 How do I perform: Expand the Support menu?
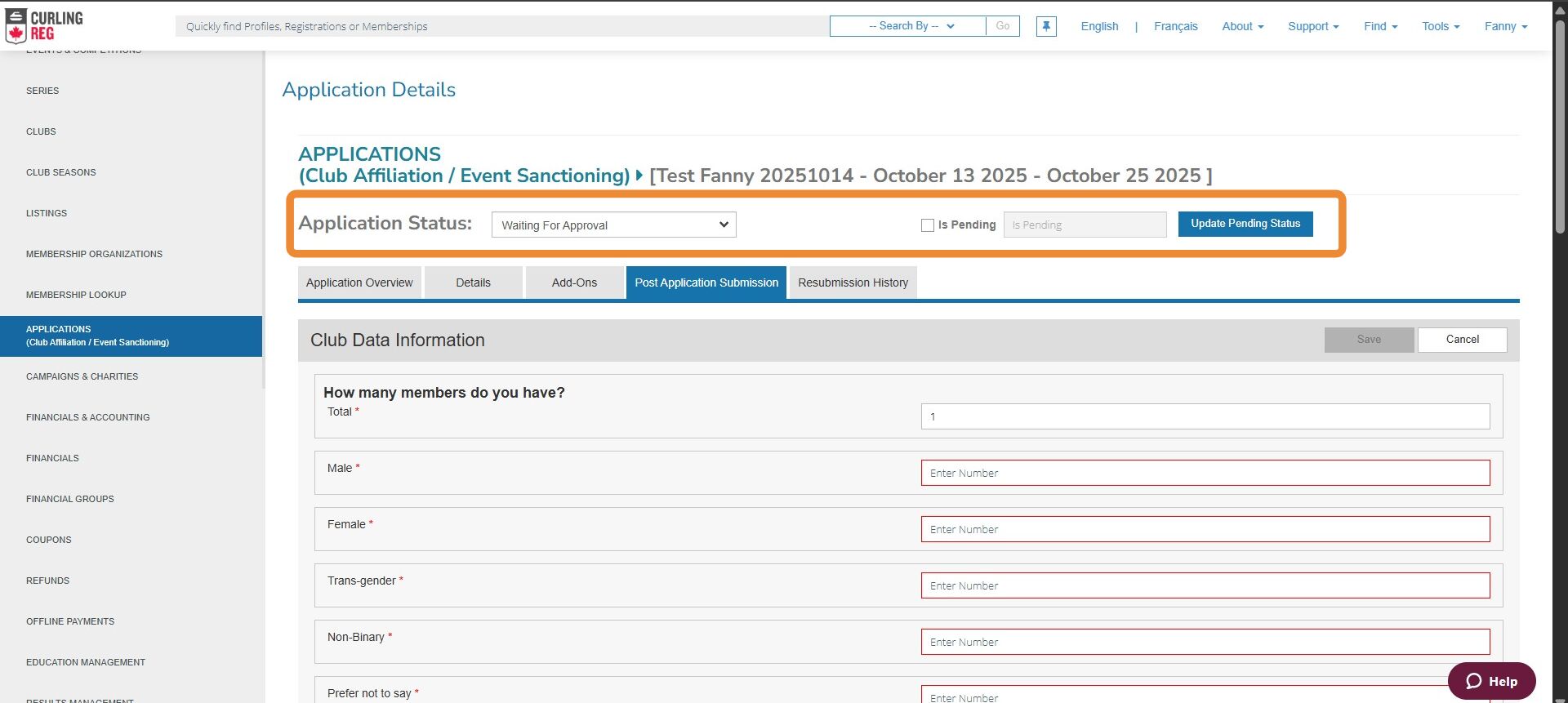click(x=1313, y=26)
